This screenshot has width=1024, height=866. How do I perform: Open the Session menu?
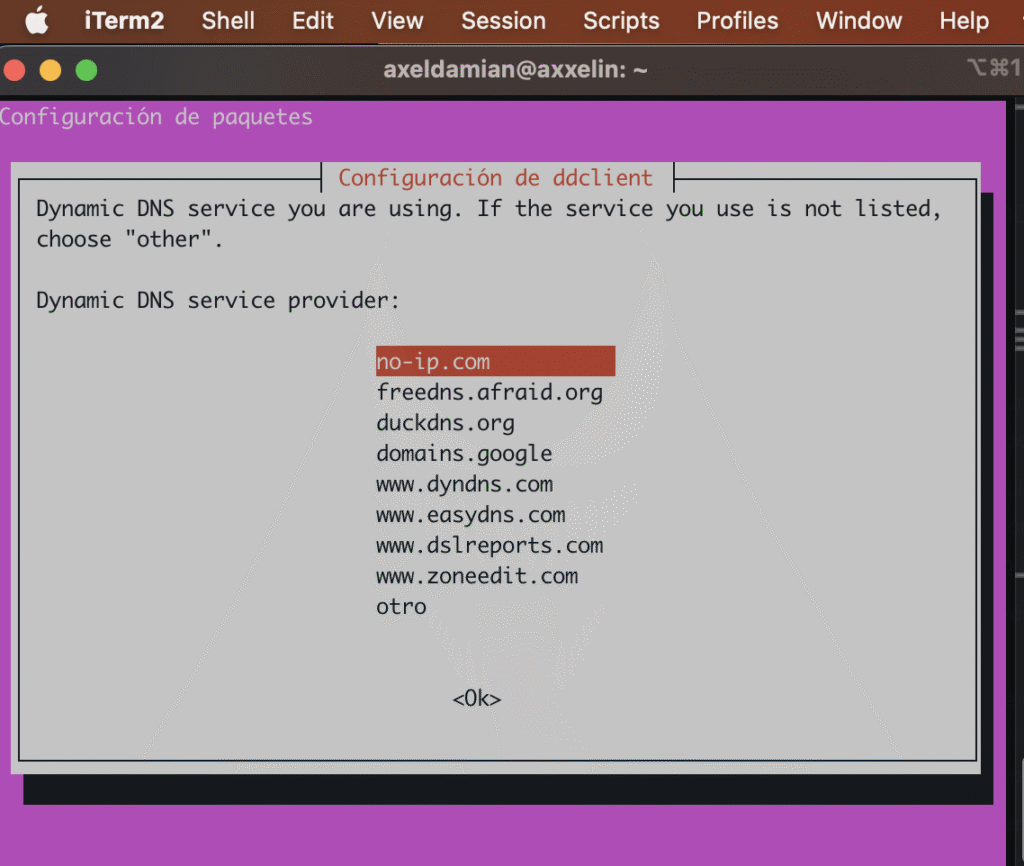tap(504, 21)
